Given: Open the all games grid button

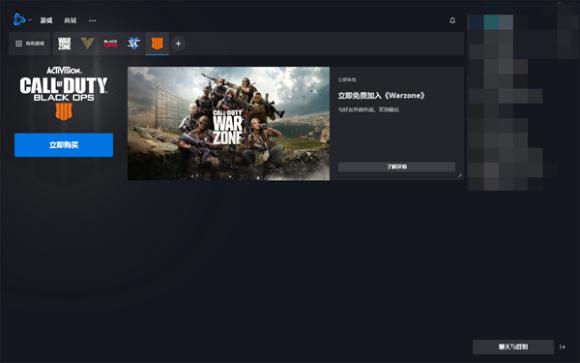Looking at the screenshot, I should [x=30, y=44].
